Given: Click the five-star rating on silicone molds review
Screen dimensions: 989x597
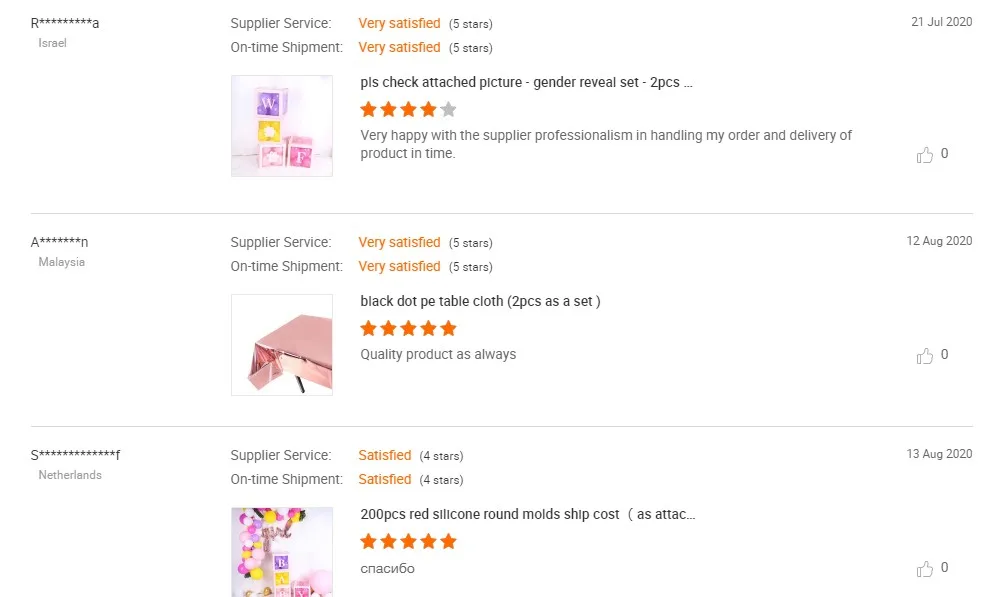Looking at the screenshot, I should coord(408,541).
